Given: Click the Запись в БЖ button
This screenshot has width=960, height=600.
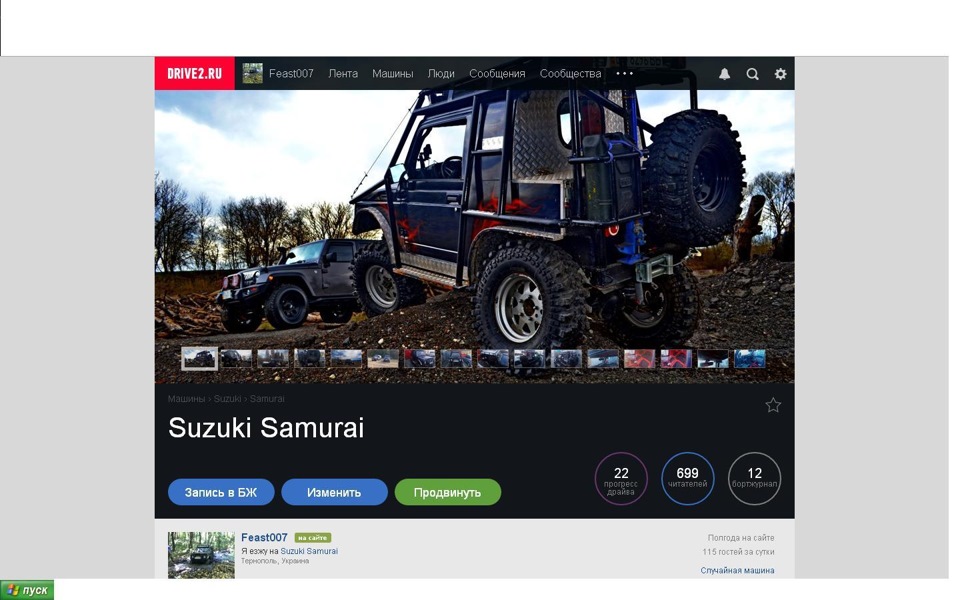Looking at the screenshot, I should 221,492.
